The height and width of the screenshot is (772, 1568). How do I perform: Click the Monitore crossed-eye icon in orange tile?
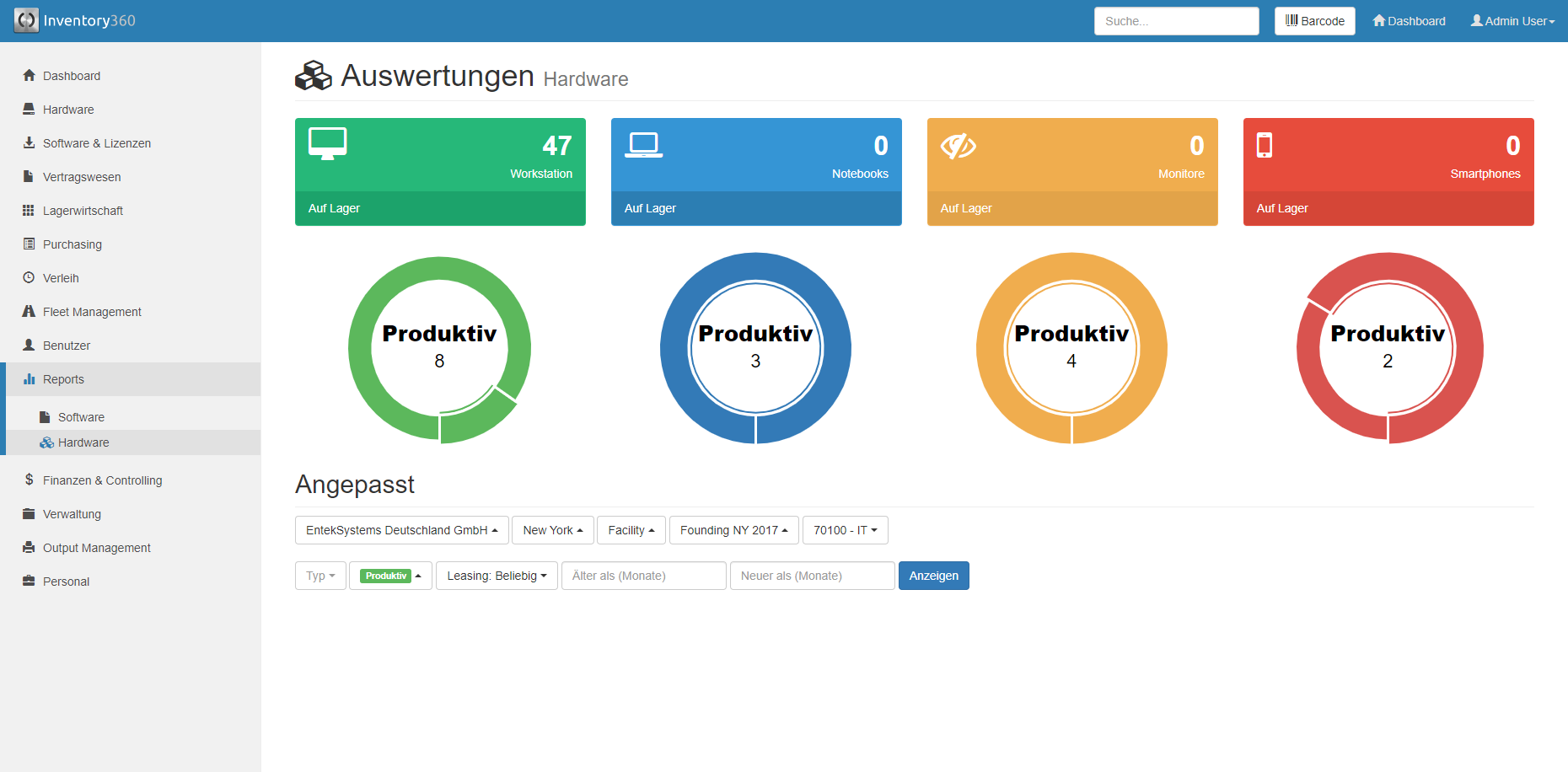(958, 146)
